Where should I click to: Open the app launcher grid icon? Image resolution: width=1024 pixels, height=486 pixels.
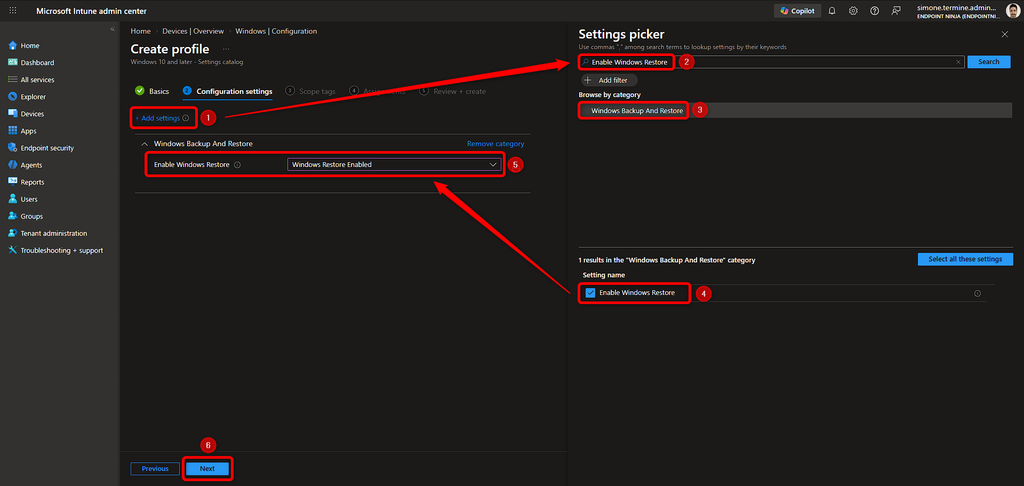coord(12,10)
